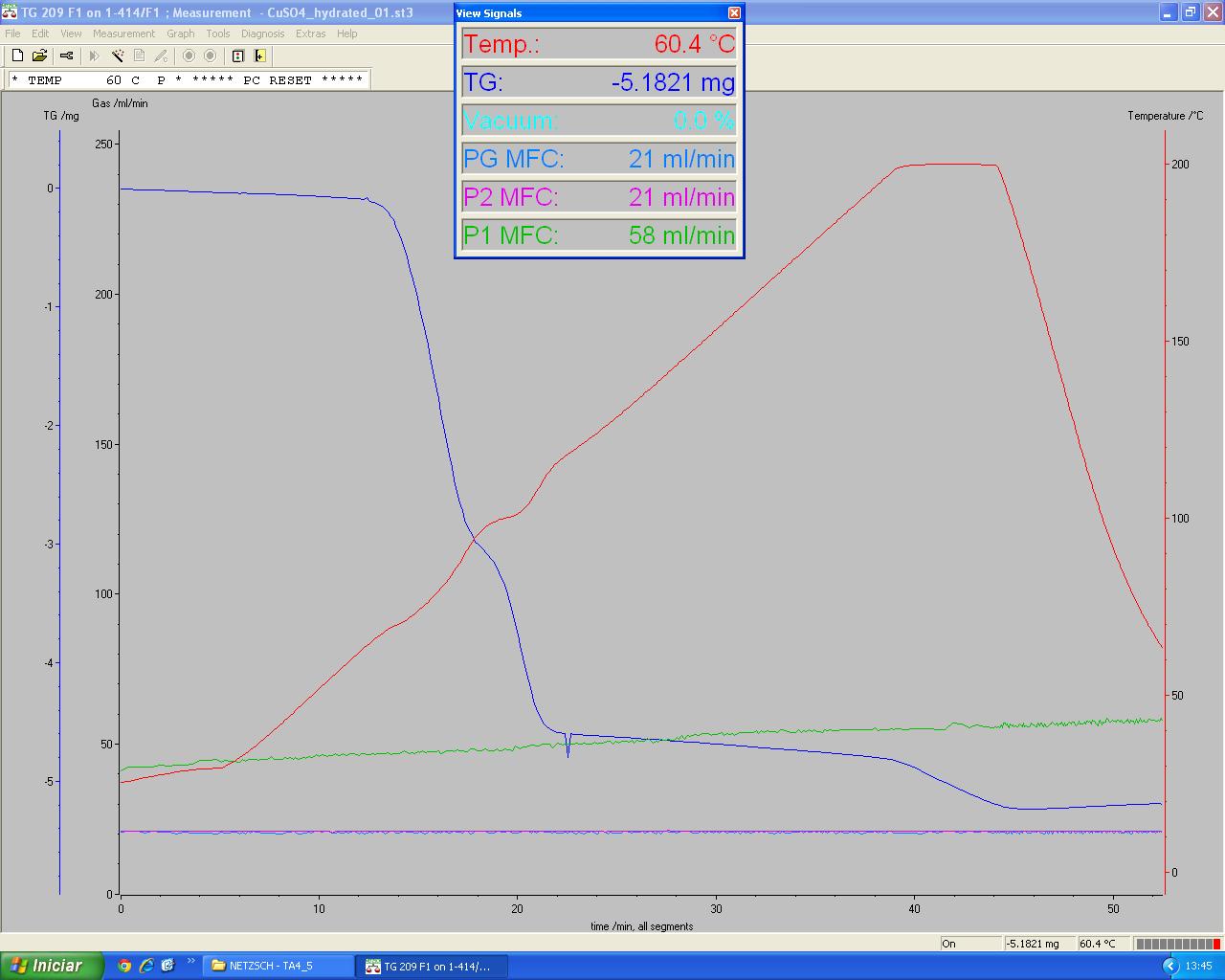Click the start measurement double-arrow icon
The width and height of the screenshot is (1225, 980).
tap(94, 56)
